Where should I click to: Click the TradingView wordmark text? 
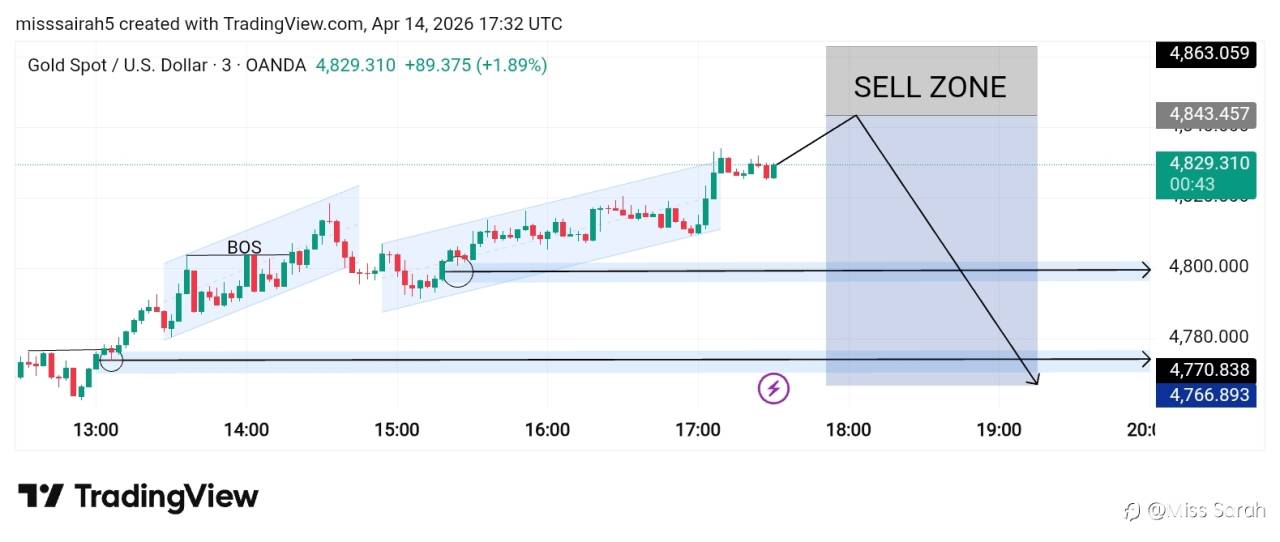(x=166, y=496)
